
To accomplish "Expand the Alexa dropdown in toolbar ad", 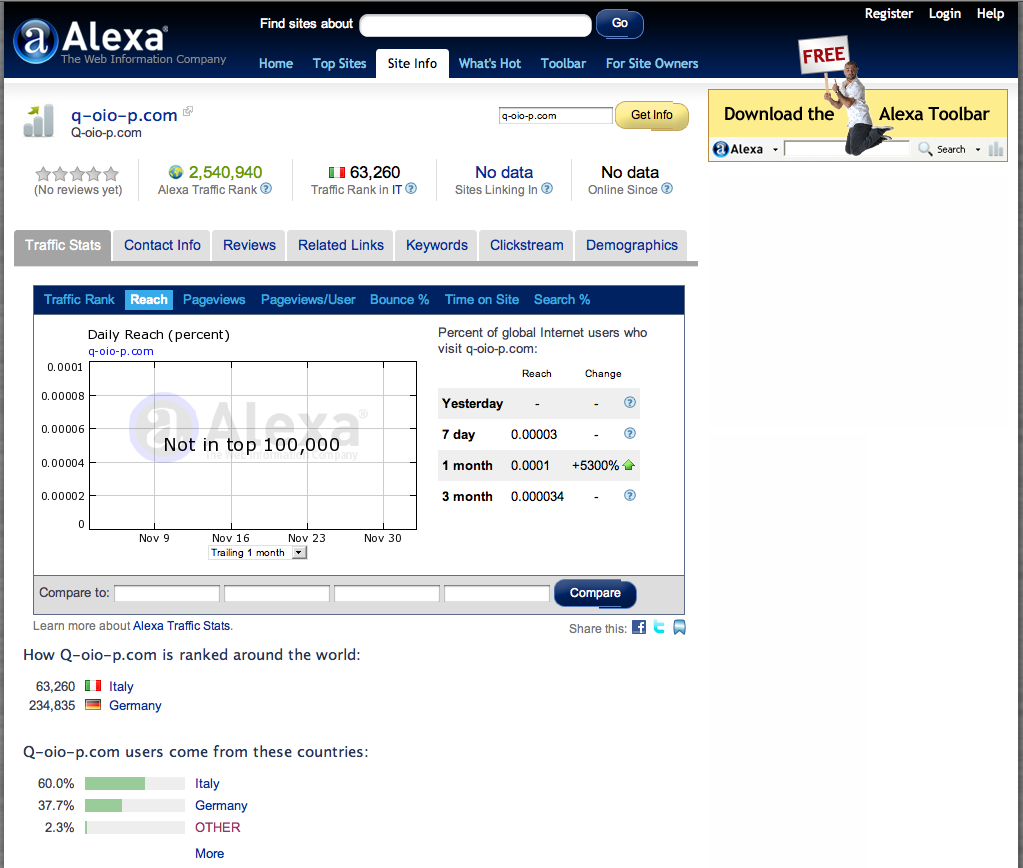I will [775, 149].
